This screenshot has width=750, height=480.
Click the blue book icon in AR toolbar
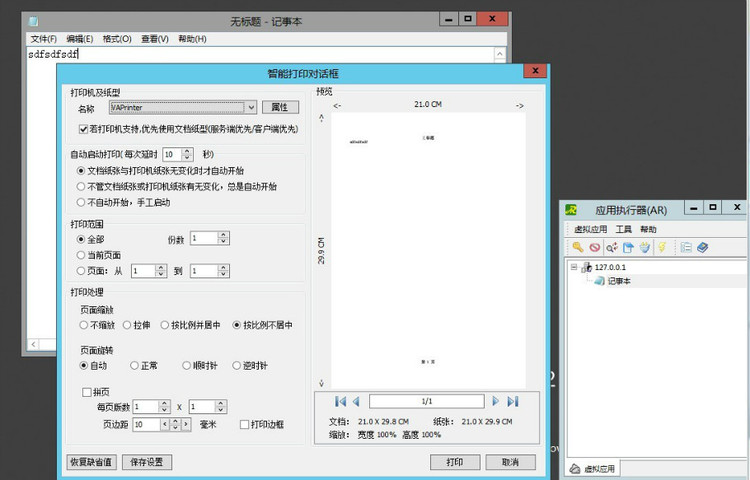(702, 247)
